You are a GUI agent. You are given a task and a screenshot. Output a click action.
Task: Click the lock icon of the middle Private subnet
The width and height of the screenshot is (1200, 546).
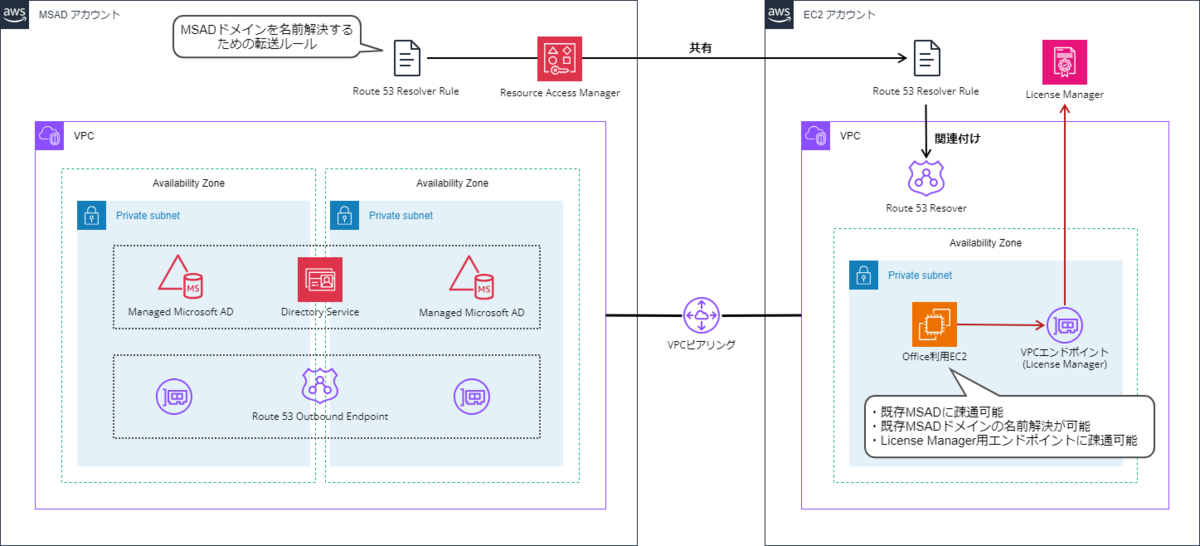click(344, 215)
